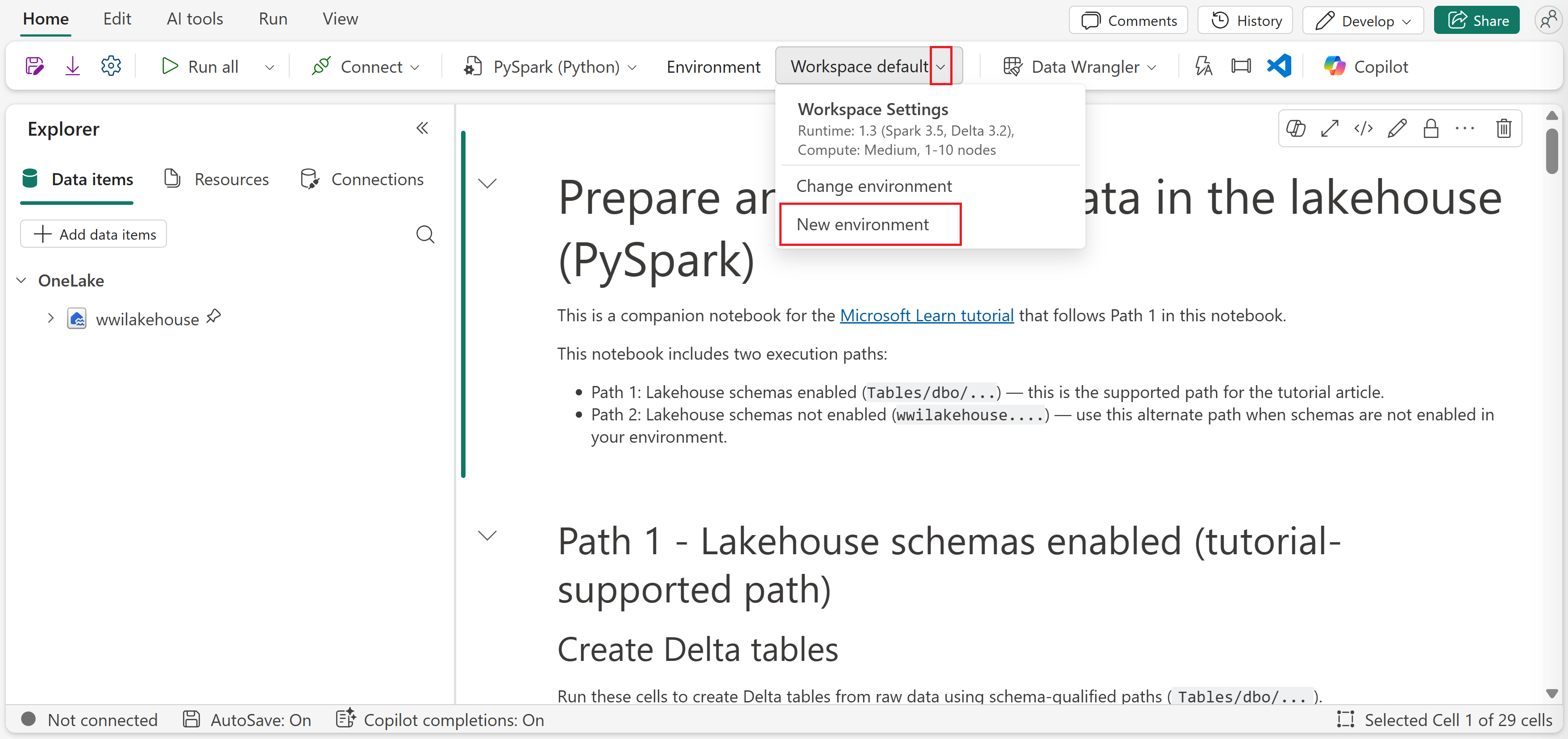Edit the markdown cell with pencil icon
Image resolution: width=1568 pixels, height=739 pixels.
coord(1396,129)
